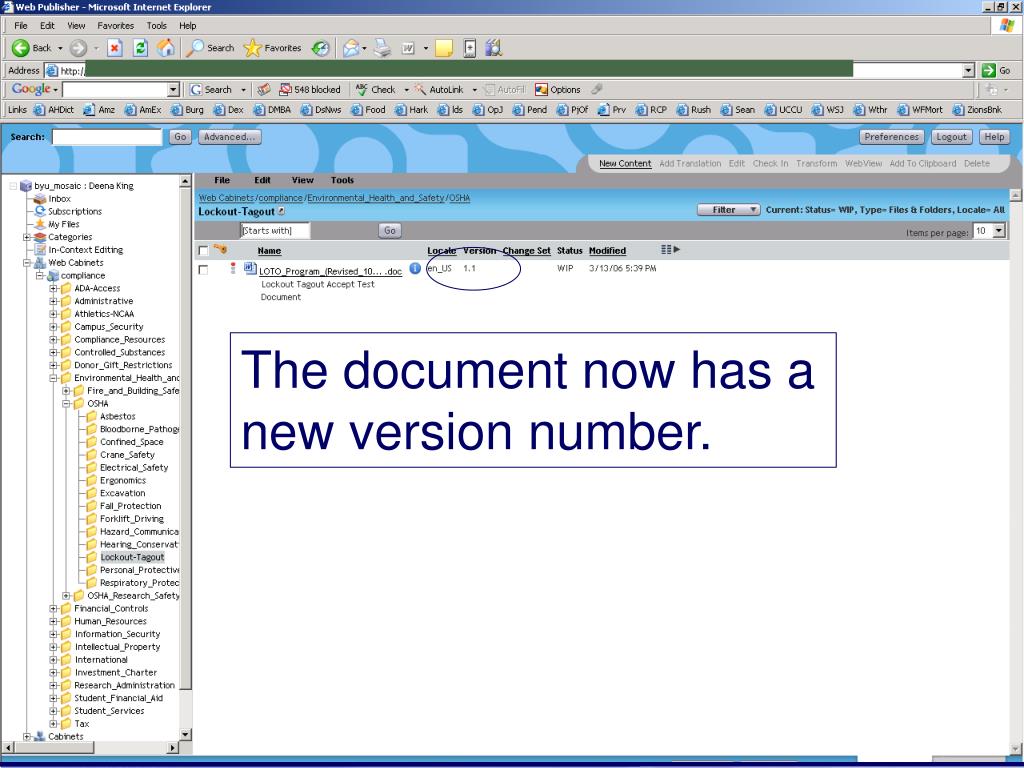Click the Word document icon of LOTO_Program file
1024x768 pixels.
(249, 268)
